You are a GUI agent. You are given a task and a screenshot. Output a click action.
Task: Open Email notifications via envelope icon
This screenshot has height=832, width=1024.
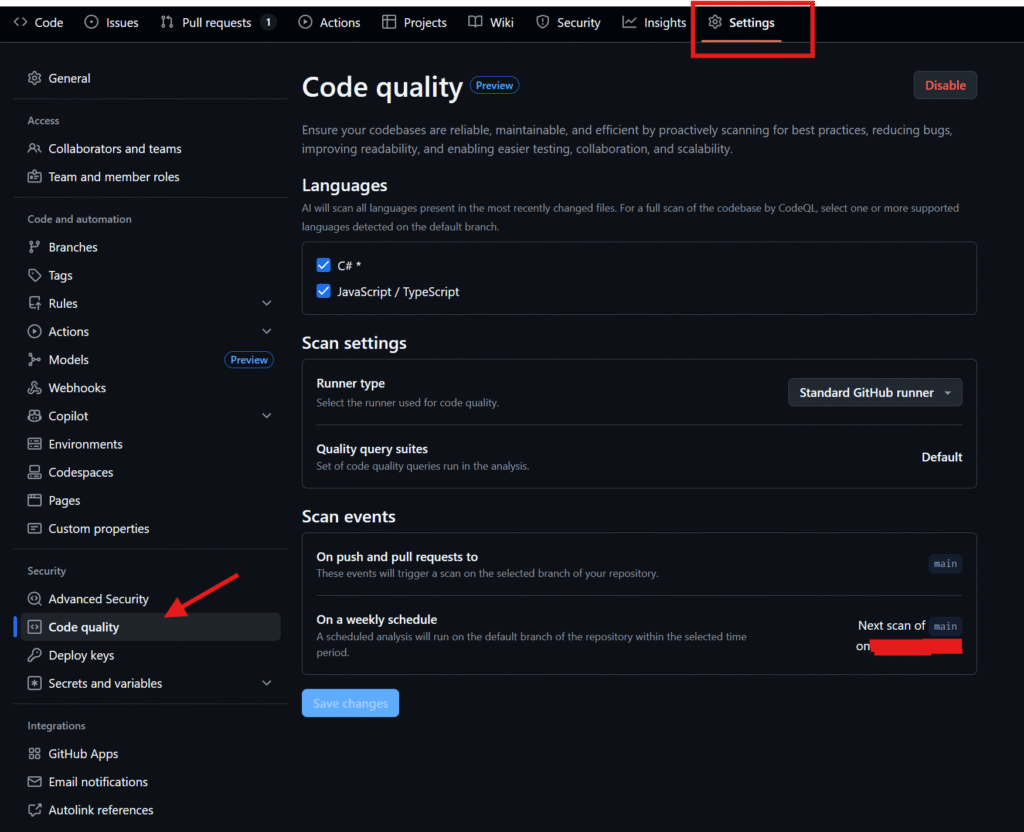(35, 782)
